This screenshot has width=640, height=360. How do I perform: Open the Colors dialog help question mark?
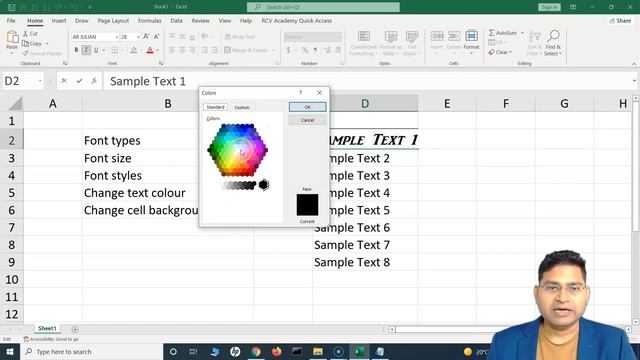300,93
